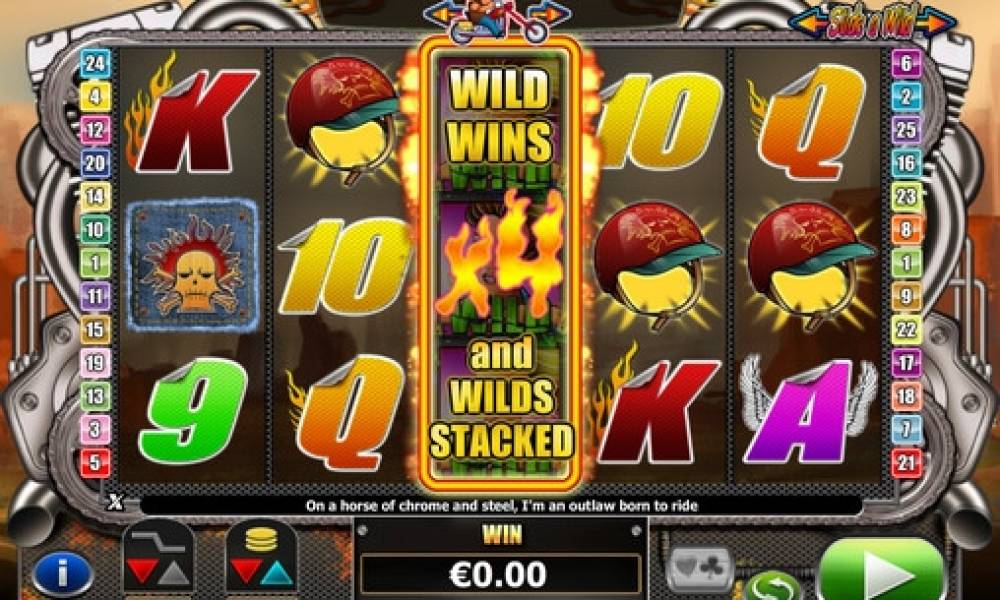Lower coin bet with red down arrow
1000x600 pixels.
tap(246, 571)
